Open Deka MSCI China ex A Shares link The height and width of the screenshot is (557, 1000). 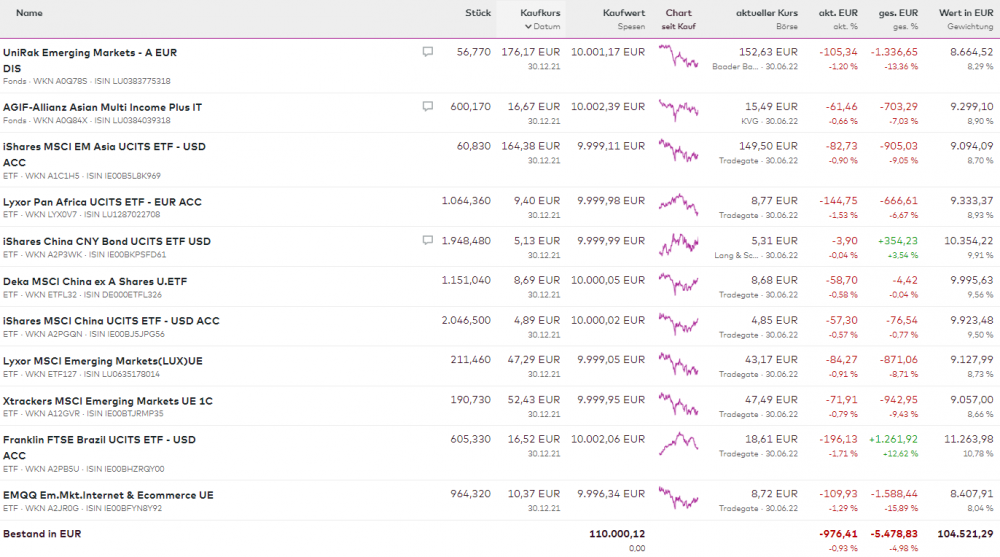coord(95,281)
